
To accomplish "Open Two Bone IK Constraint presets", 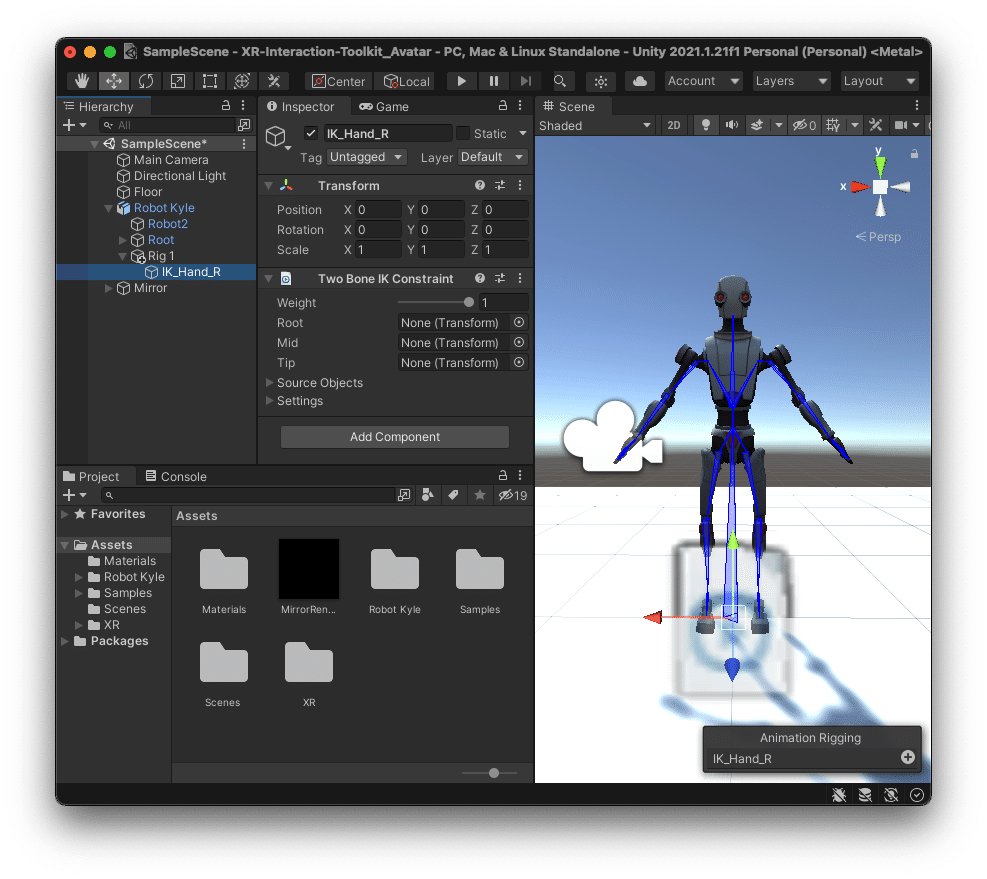I will (x=500, y=278).
